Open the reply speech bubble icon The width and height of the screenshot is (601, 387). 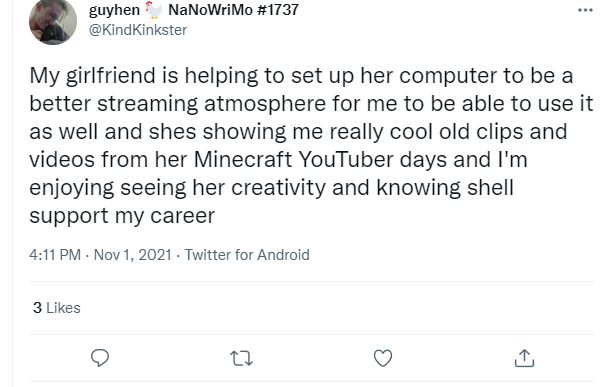point(100,358)
